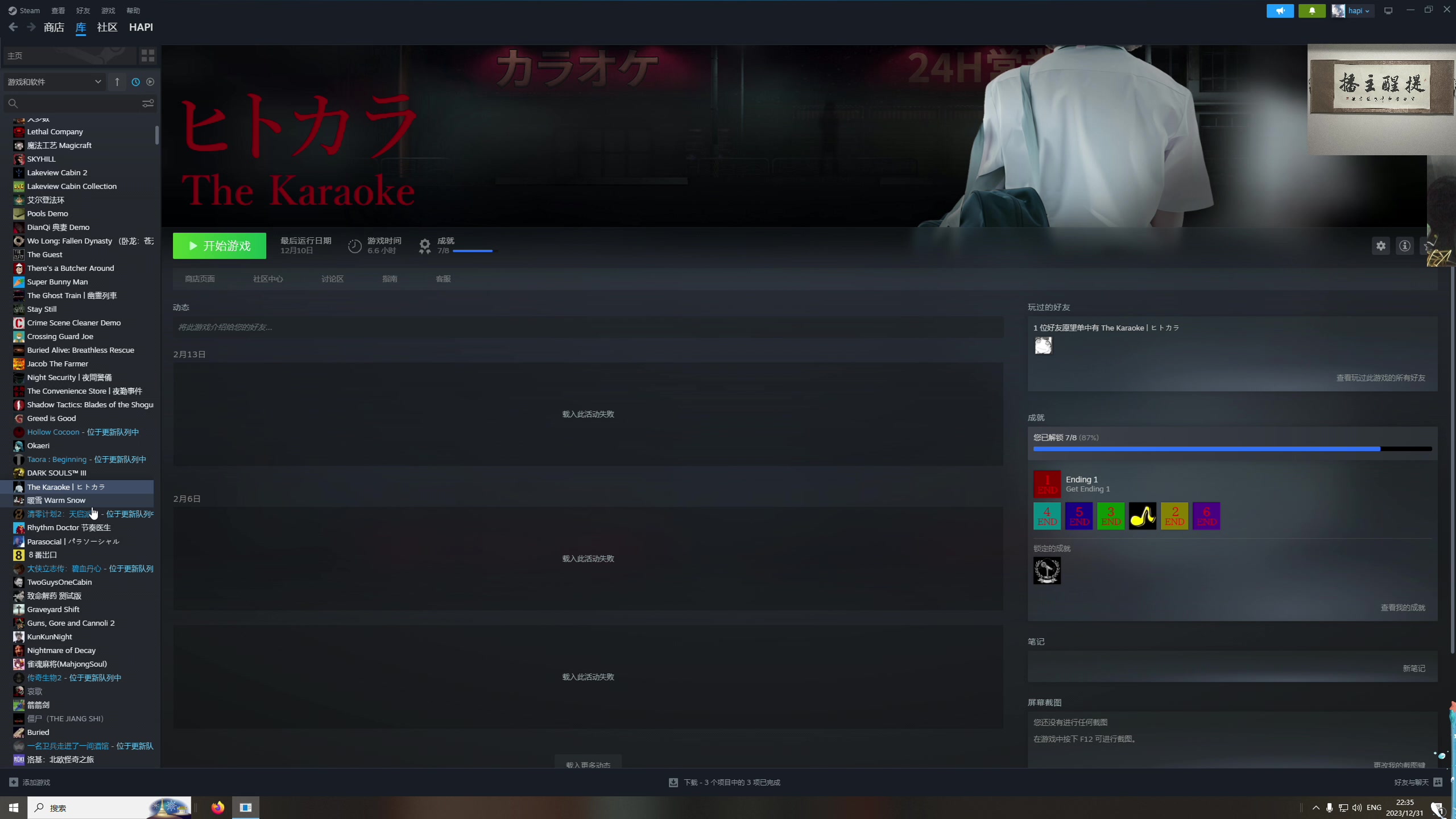Open the blue announcements megaphone button
The width and height of the screenshot is (1456, 819).
coord(1280,11)
